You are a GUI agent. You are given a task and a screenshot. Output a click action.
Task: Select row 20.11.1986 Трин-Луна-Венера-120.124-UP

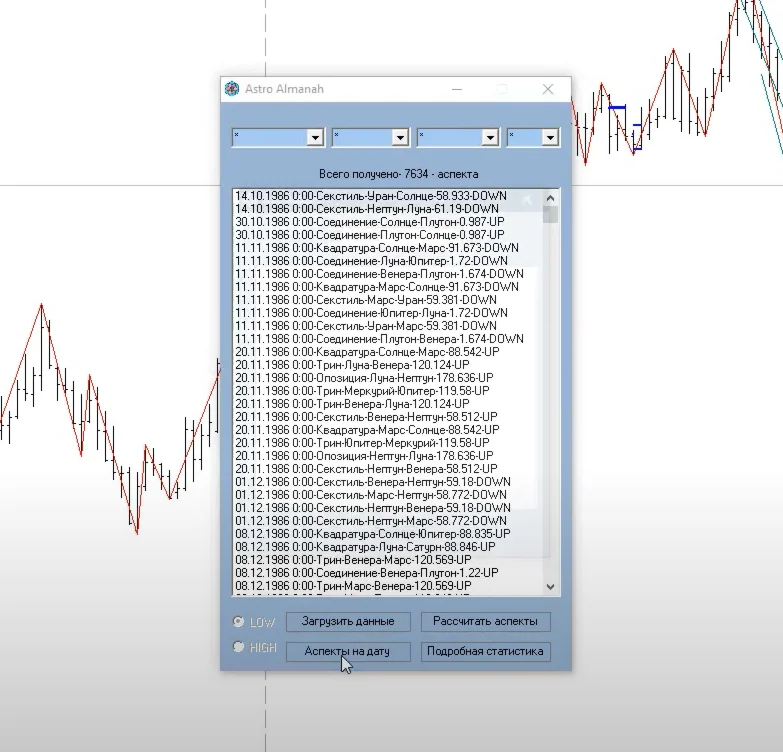[x=388, y=365]
